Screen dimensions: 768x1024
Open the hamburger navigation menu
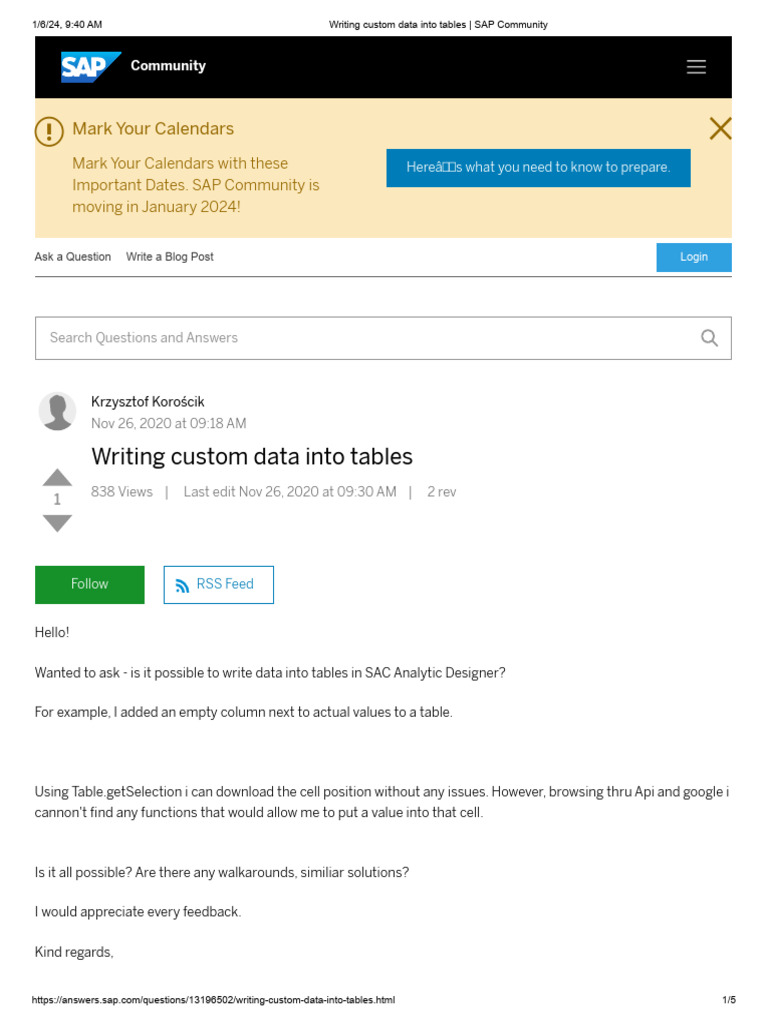point(696,67)
